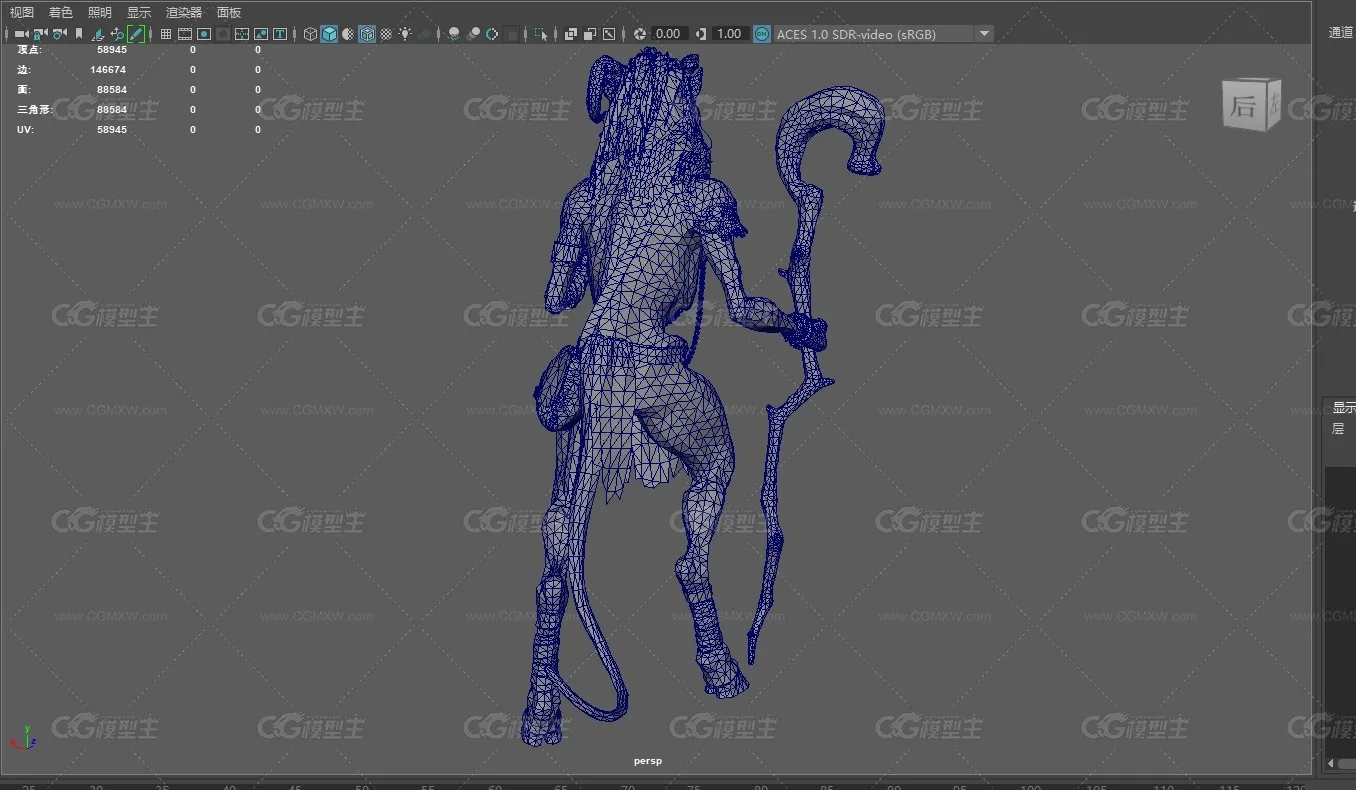Screen dimensions: 1356x790
Task: Click the Multisample Anti-aliasing icon
Action: pyautogui.click(x=493, y=34)
